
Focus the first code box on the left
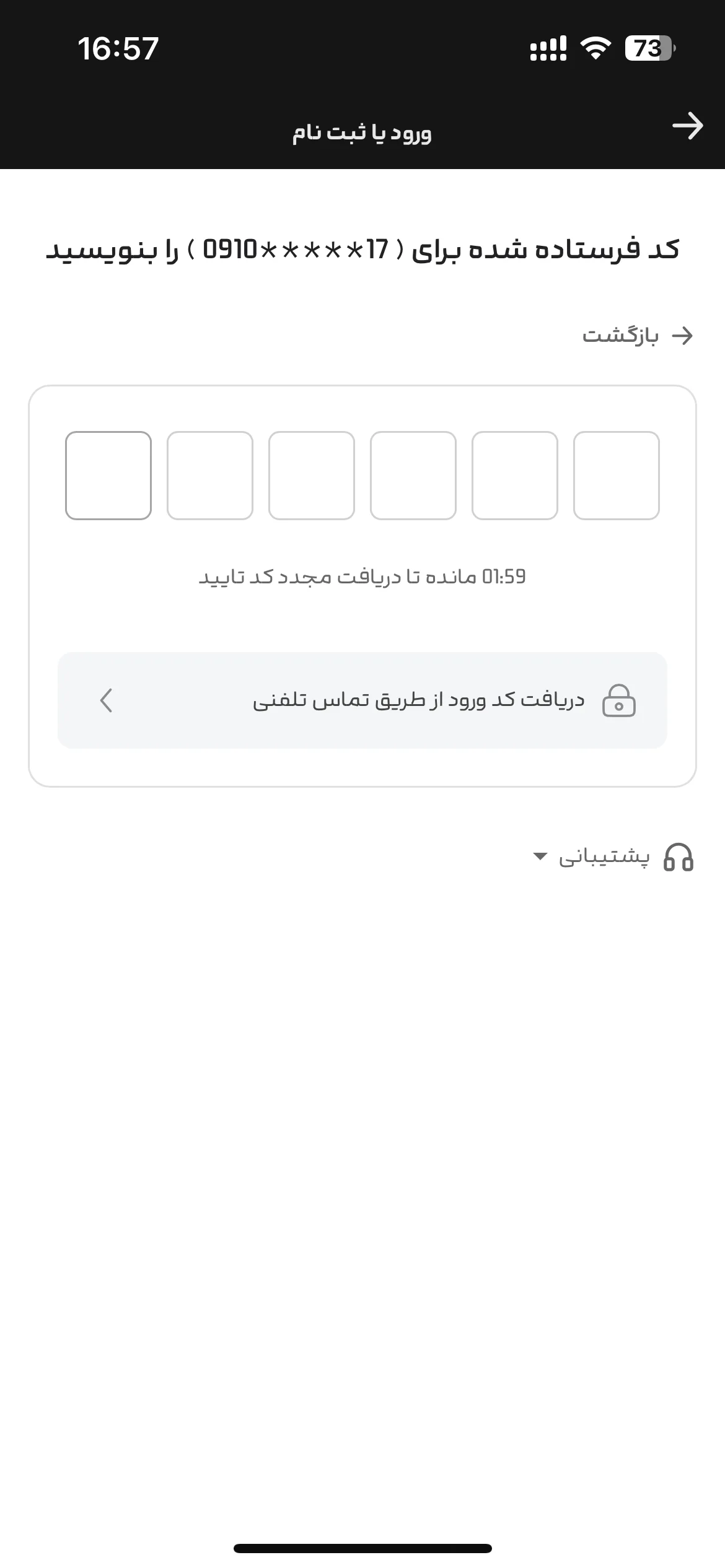click(108, 476)
